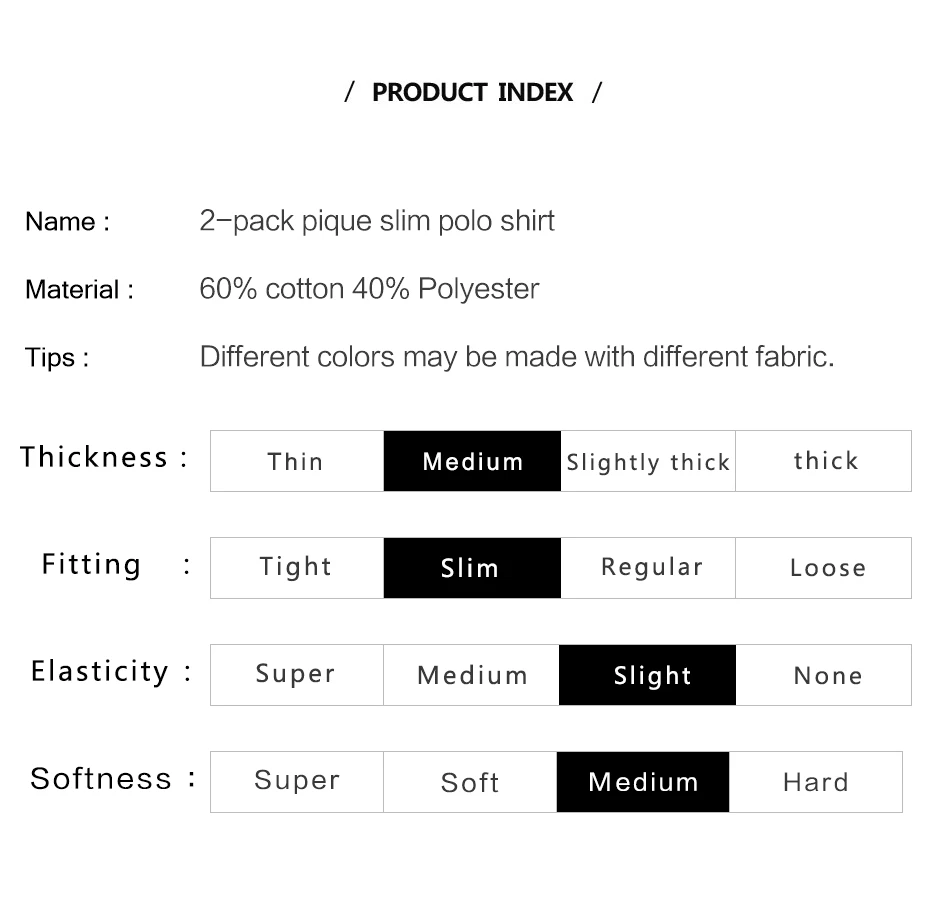
Task: Select the Thin thickness option
Action: pyautogui.click(x=296, y=461)
